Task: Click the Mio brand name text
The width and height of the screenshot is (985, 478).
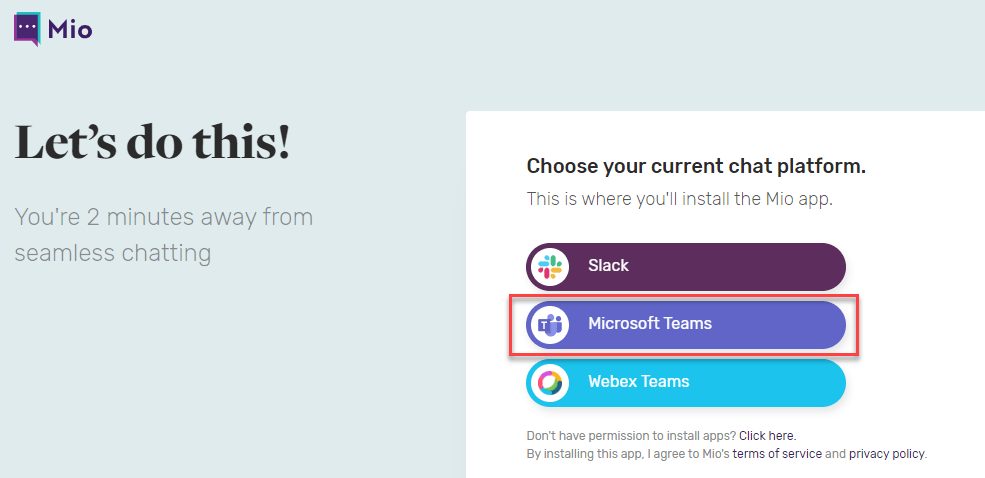Action: [x=70, y=29]
